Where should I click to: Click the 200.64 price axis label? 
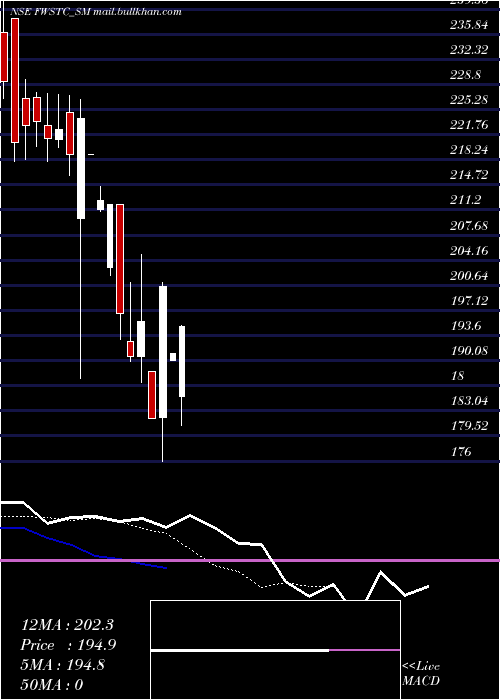click(469, 276)
